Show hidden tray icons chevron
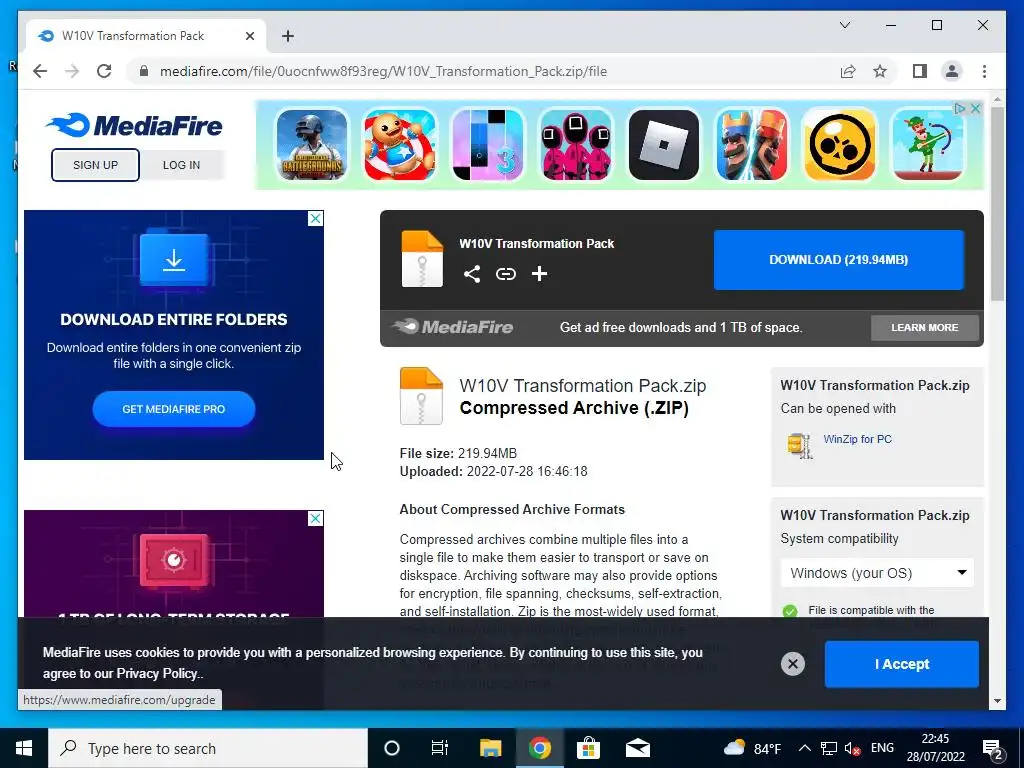The width and height of the screenshot is (1024, 768). pyautogui.click(x=805, y=748)
